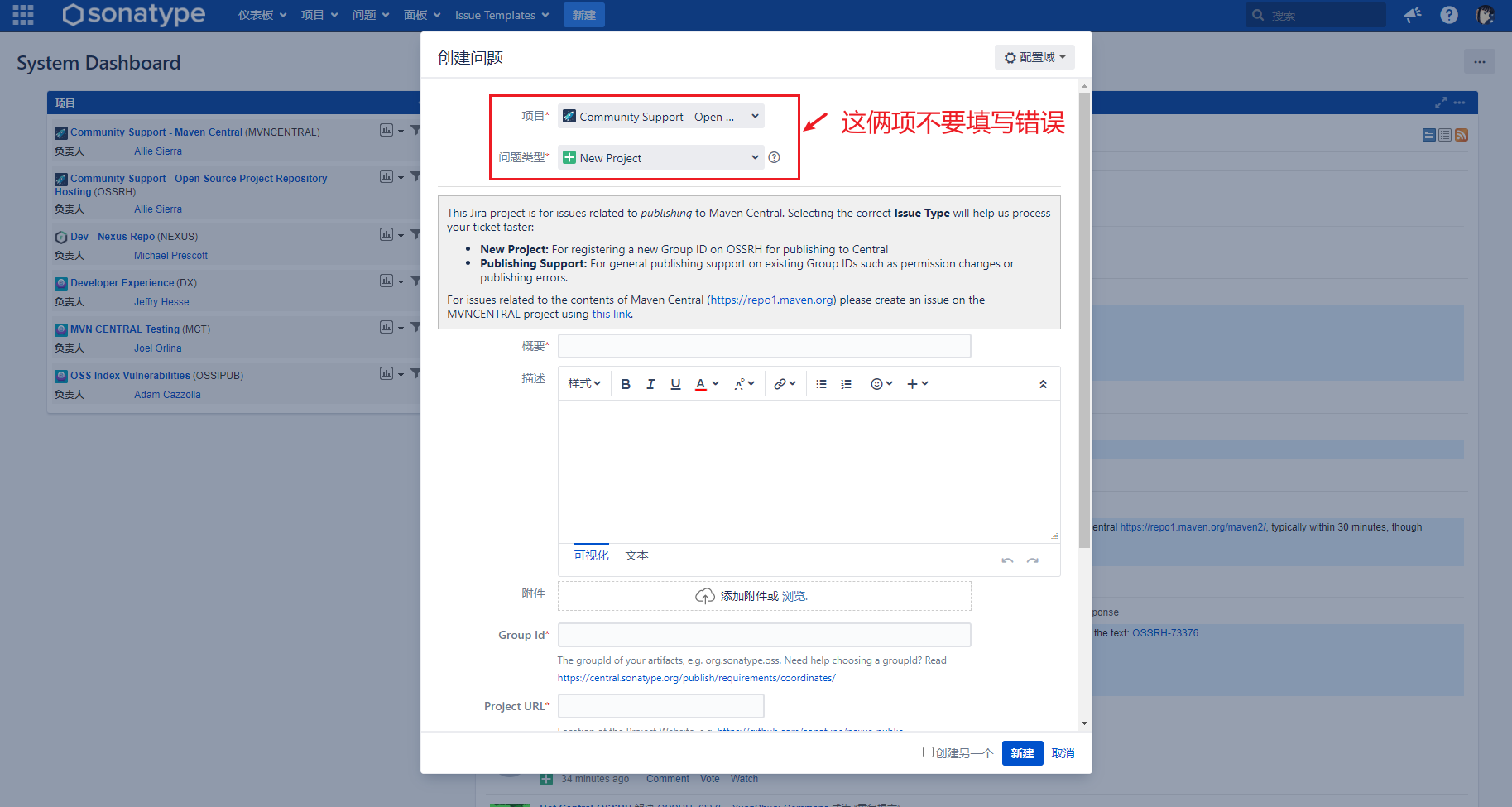Insert a numbered list
Screen dimensions: 1512x807
pyautogui.click(x=846, y=384)
